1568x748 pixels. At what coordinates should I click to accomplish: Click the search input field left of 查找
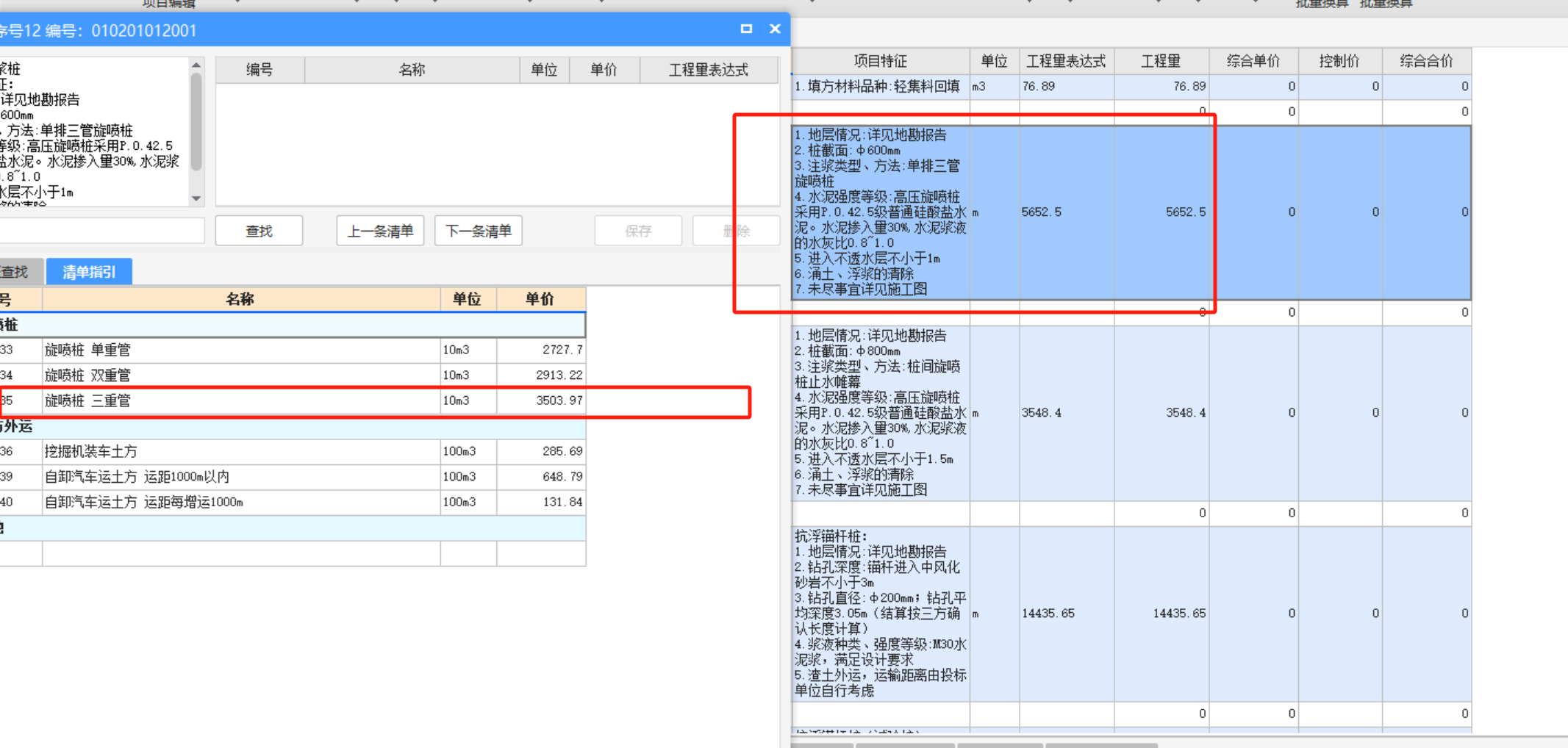pos(102,231)
